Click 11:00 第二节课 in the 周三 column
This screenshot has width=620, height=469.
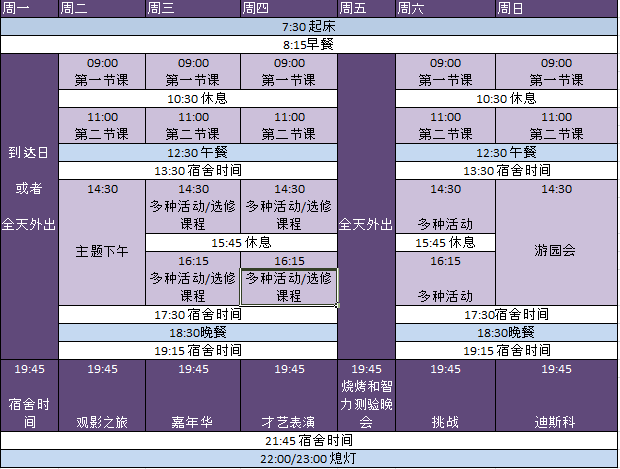pos(193,125)
